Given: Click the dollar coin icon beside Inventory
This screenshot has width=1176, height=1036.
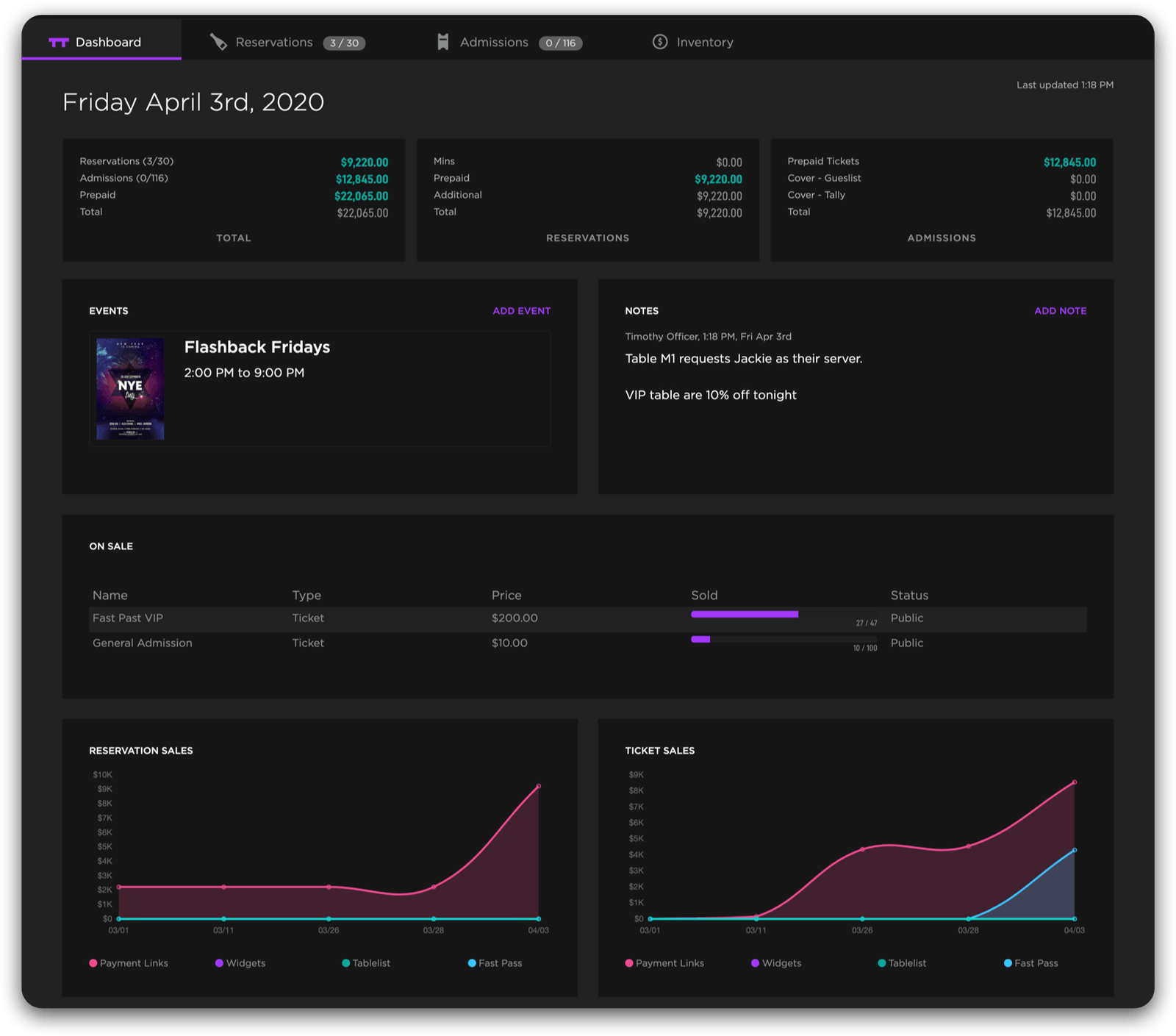Looking at the screenshot, I should point(659,42).
